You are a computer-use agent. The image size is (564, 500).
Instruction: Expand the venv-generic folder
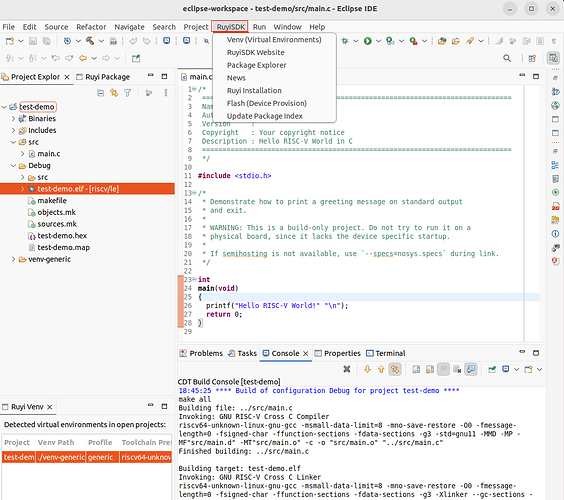tap(13, 259)
